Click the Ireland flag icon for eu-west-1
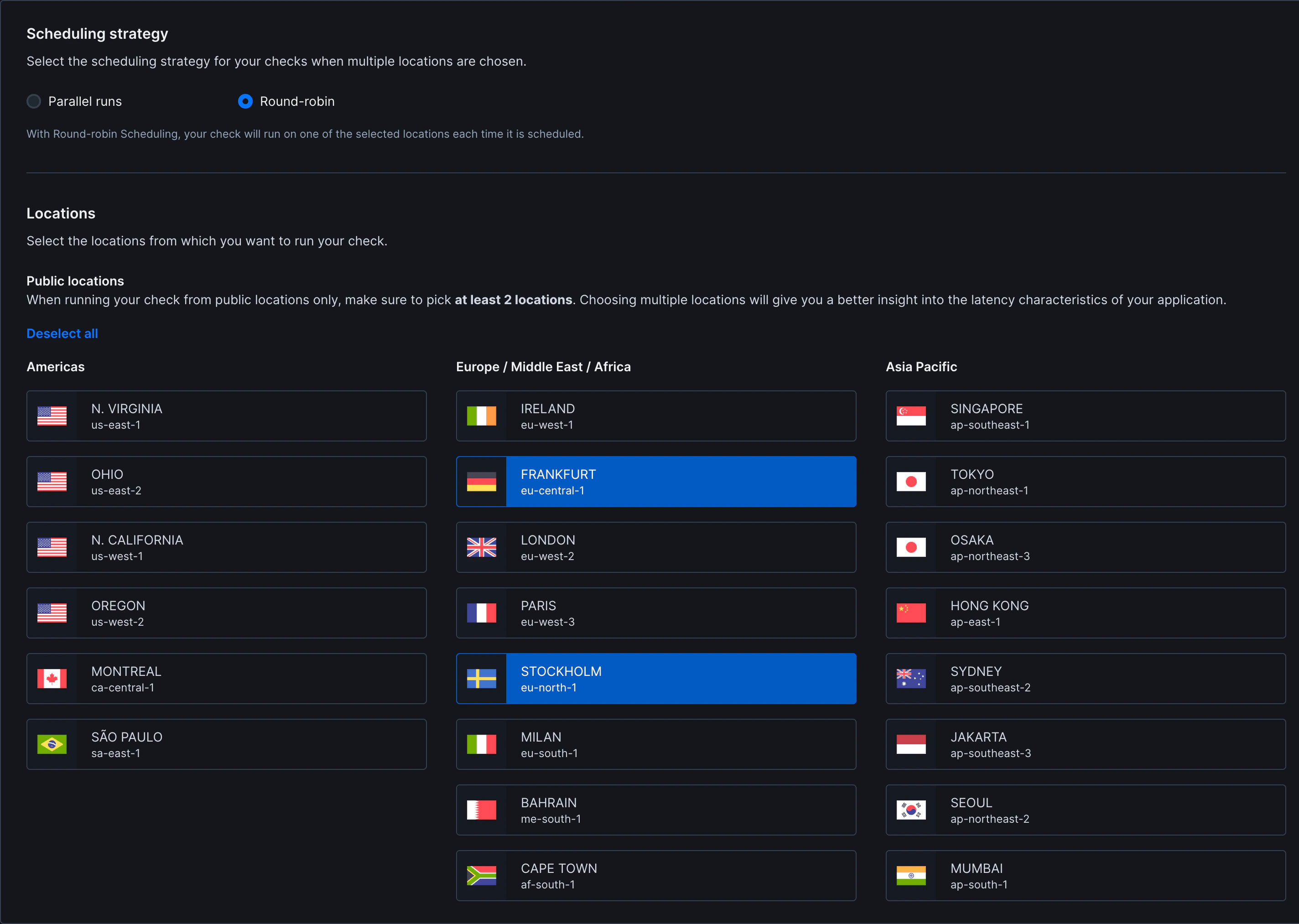The height and width of the screenshot is (924, 1299). coord(481,416)
